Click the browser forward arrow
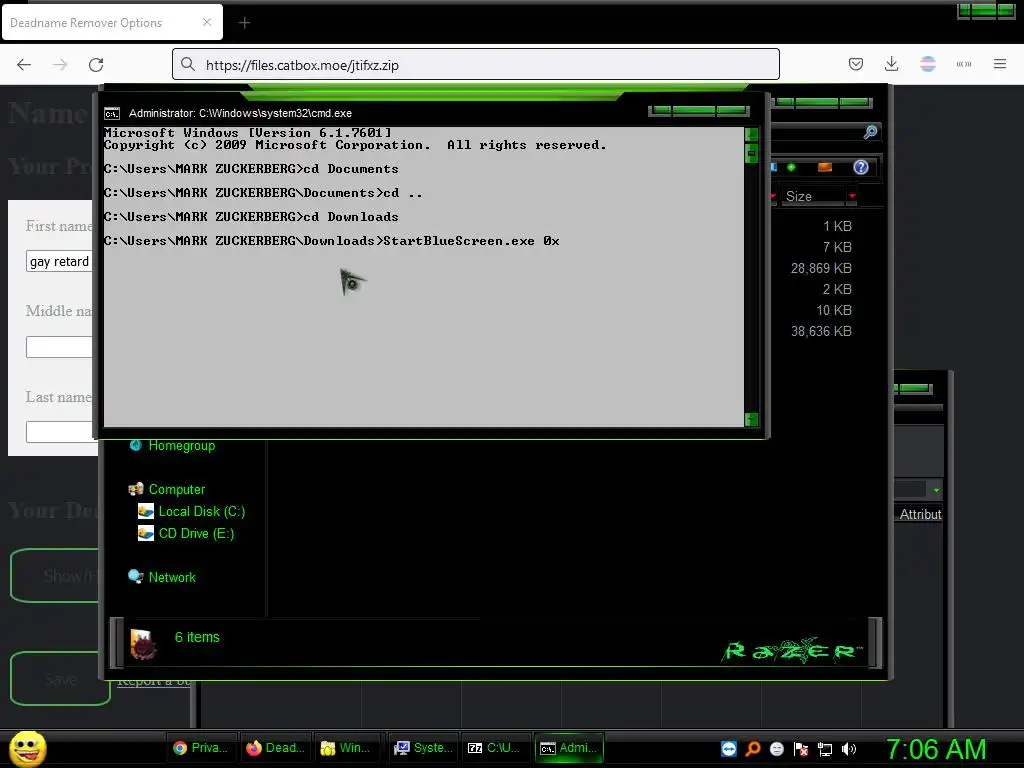Image resolution: width=1024 pixels, height=768 pixels. pyautogui.click(x=60, y=64)
